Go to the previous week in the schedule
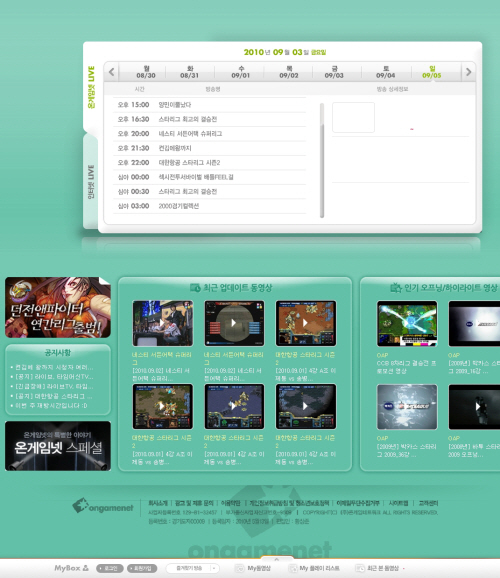This screenshot has width=500, height=578. pos(112,72)
